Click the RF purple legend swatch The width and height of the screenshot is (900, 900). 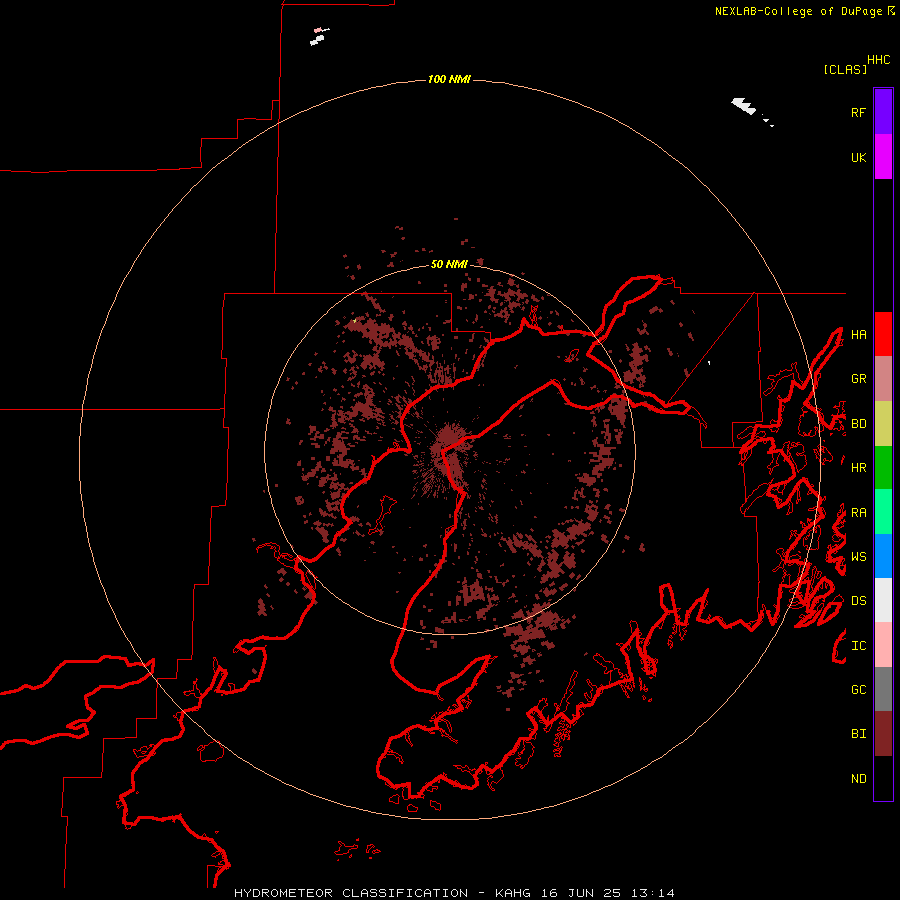click(883, 112)
